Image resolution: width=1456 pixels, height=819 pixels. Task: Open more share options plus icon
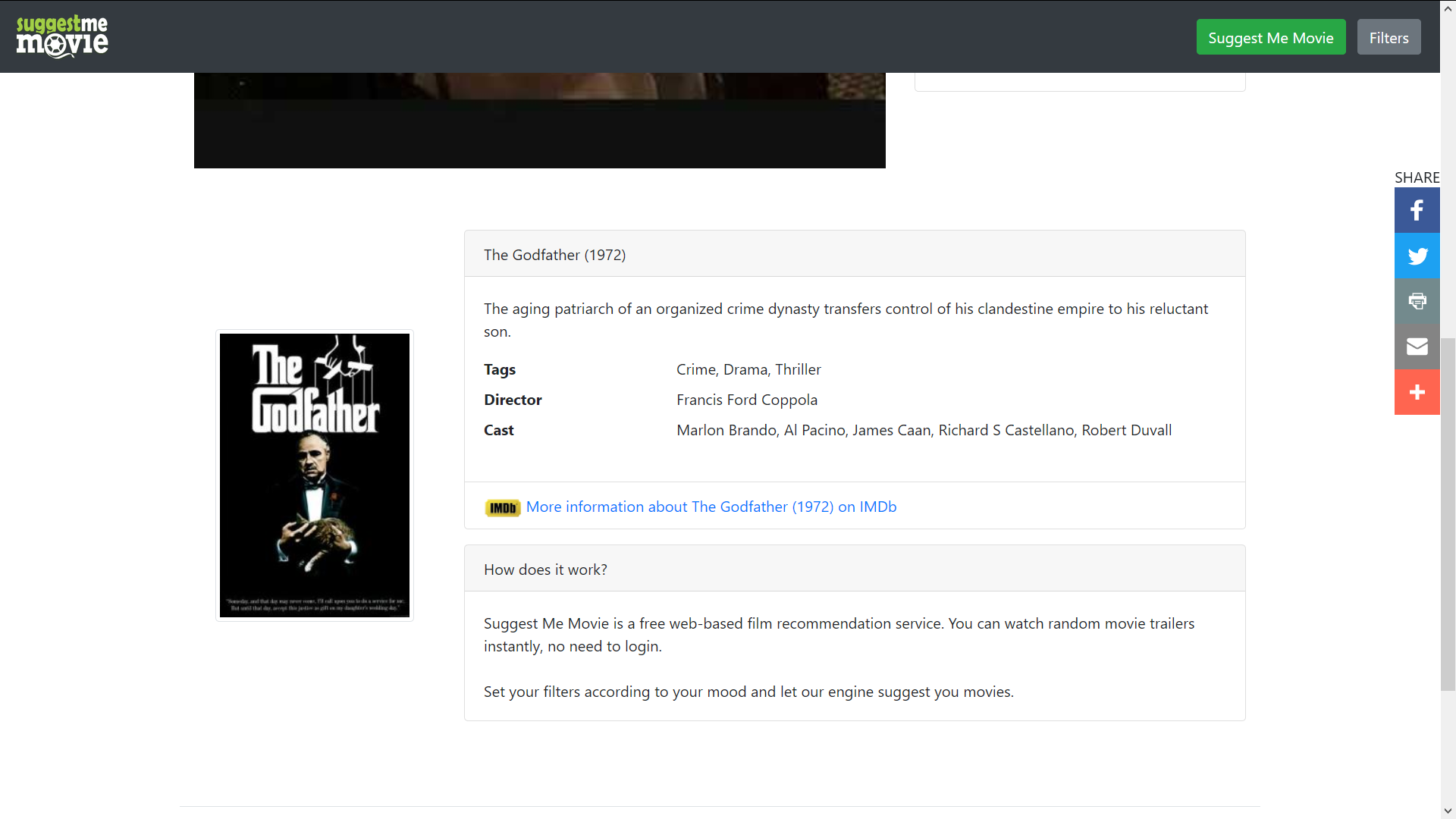[1417, 392]
